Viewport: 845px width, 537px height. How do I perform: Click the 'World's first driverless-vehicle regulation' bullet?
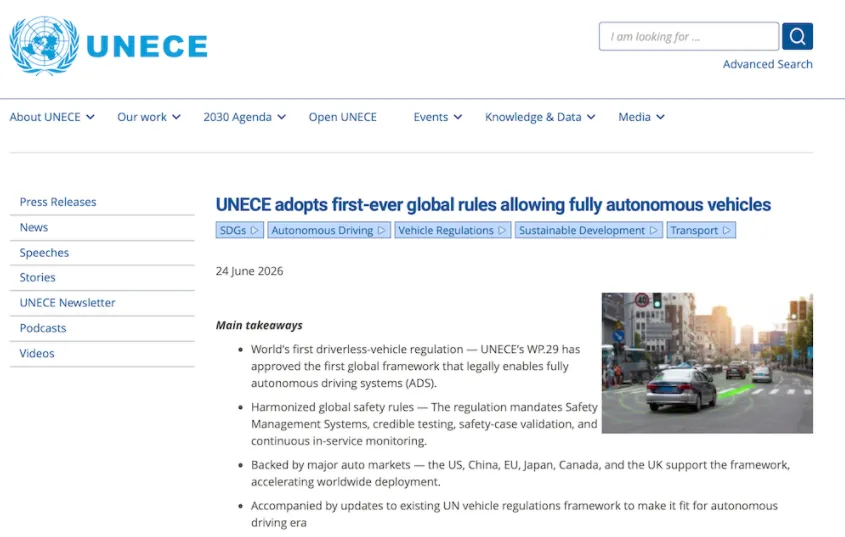[x=415, y=366]
